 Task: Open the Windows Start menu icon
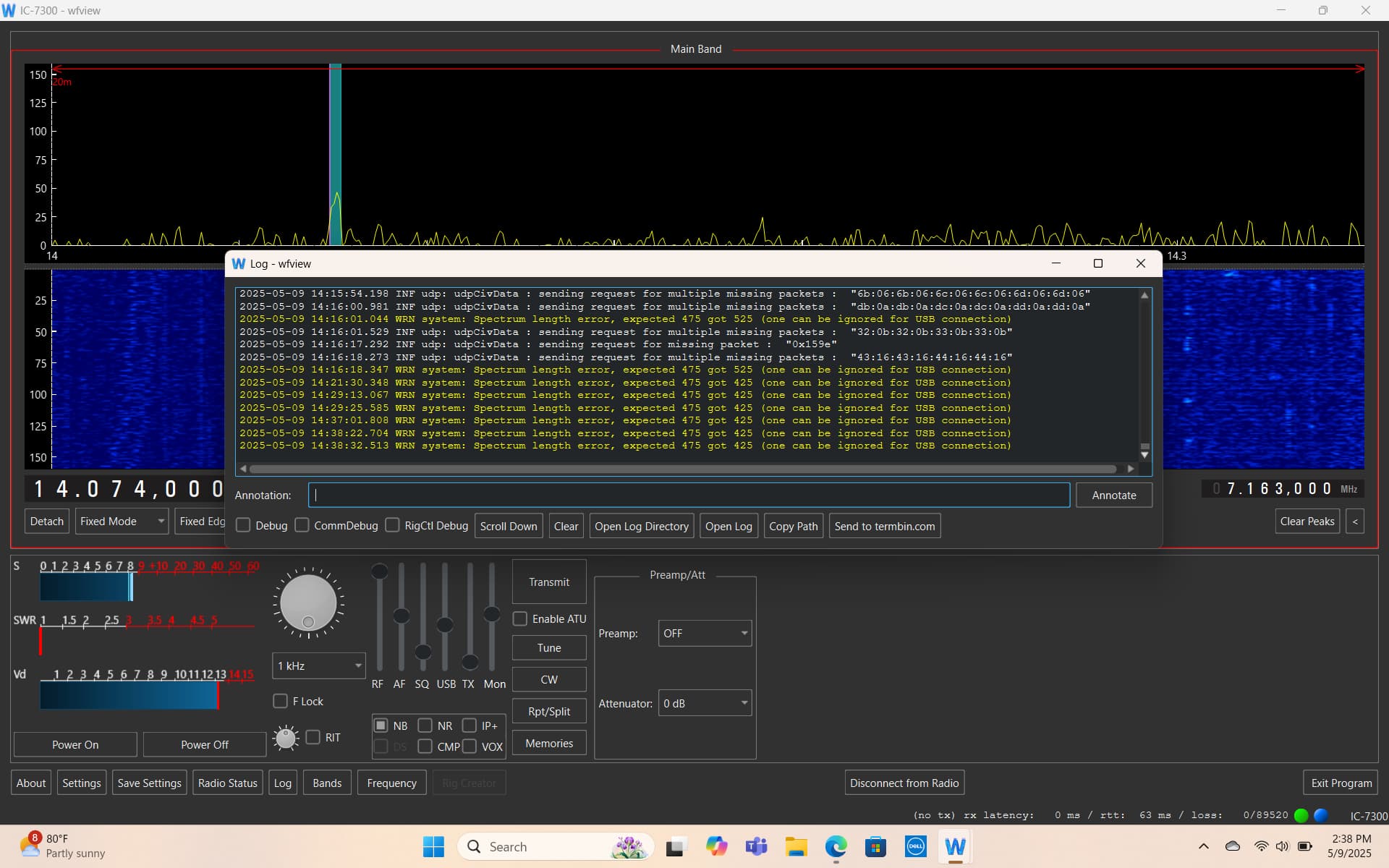433,846
